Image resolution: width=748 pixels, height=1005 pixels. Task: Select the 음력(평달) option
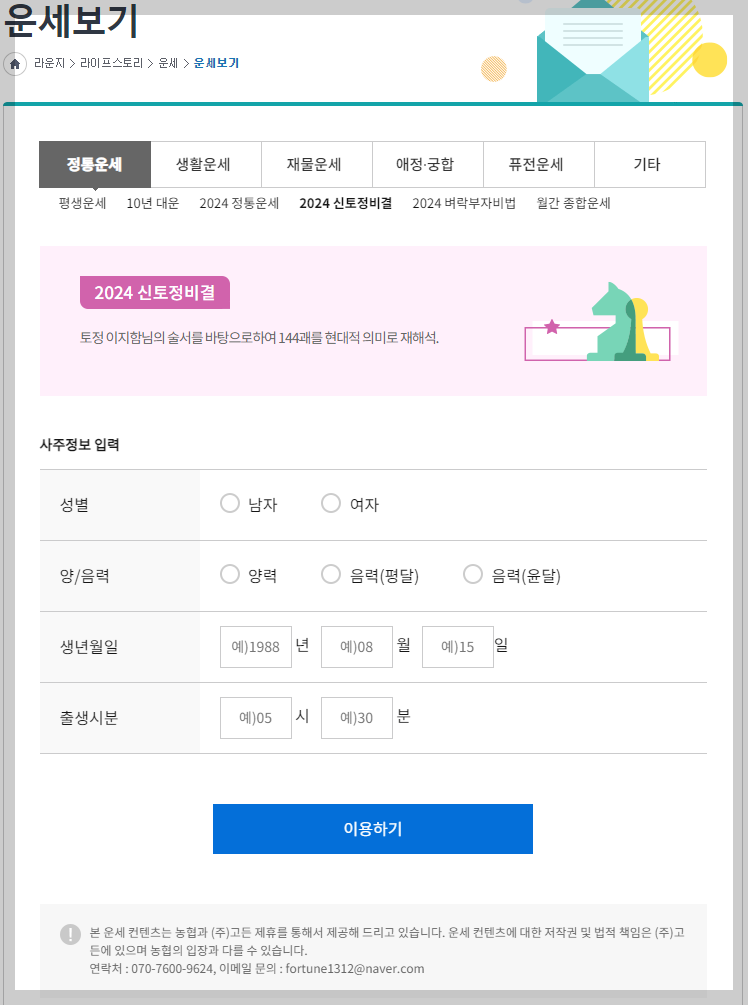point(331,574)
